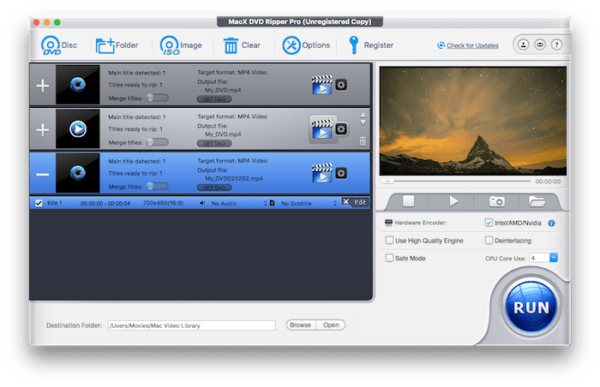Viewport: 600px width, 387px height.
Task: Enable Use High Quality Engine
Action: (389, 240)
